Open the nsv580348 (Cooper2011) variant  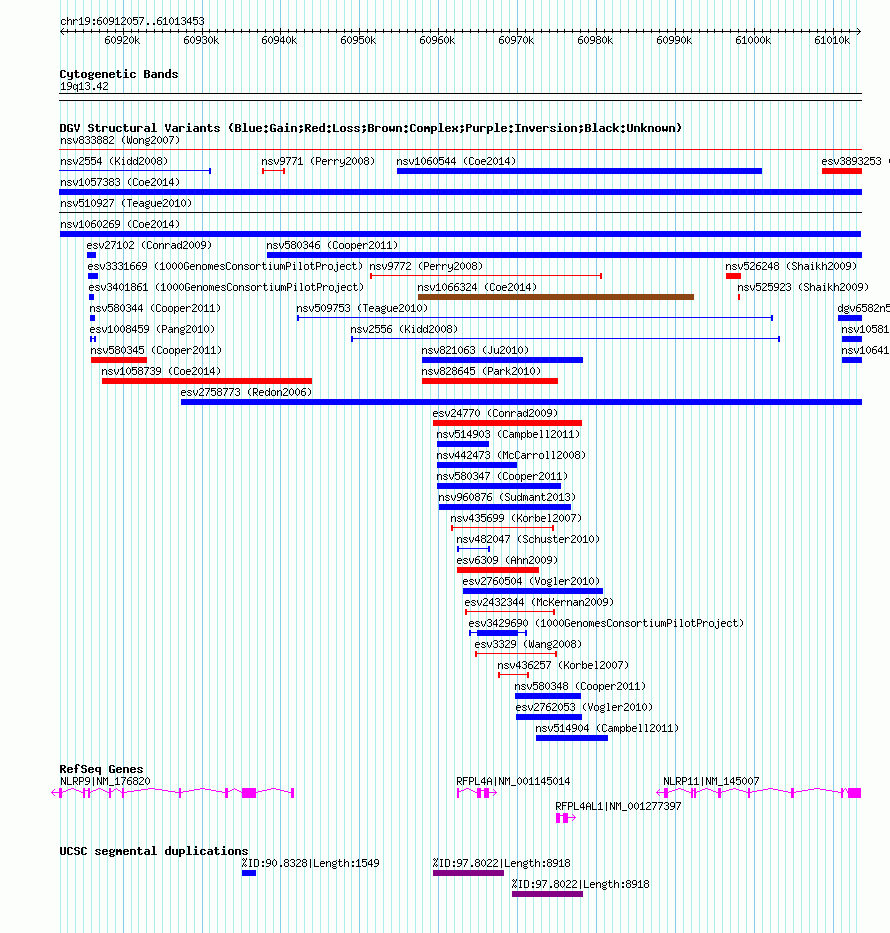coord(580,686)
